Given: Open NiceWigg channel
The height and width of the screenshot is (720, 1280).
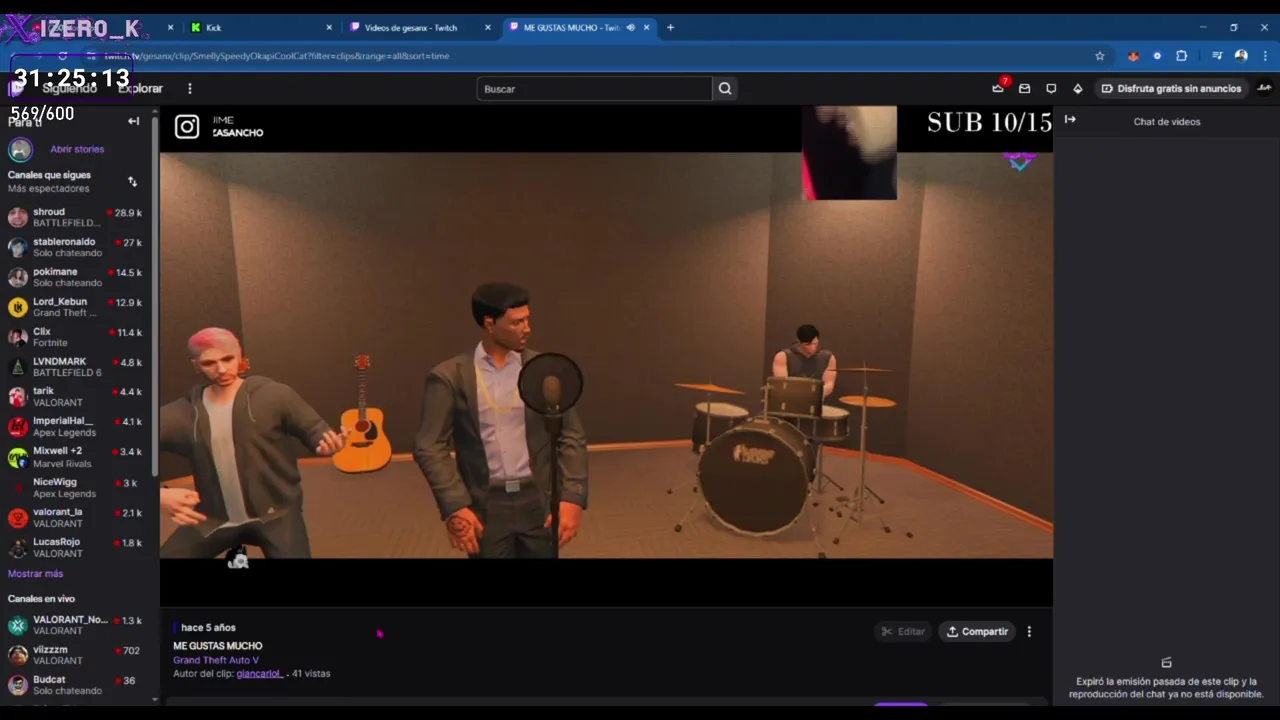Looking at the screenshot, I should (x=77, y=487).
